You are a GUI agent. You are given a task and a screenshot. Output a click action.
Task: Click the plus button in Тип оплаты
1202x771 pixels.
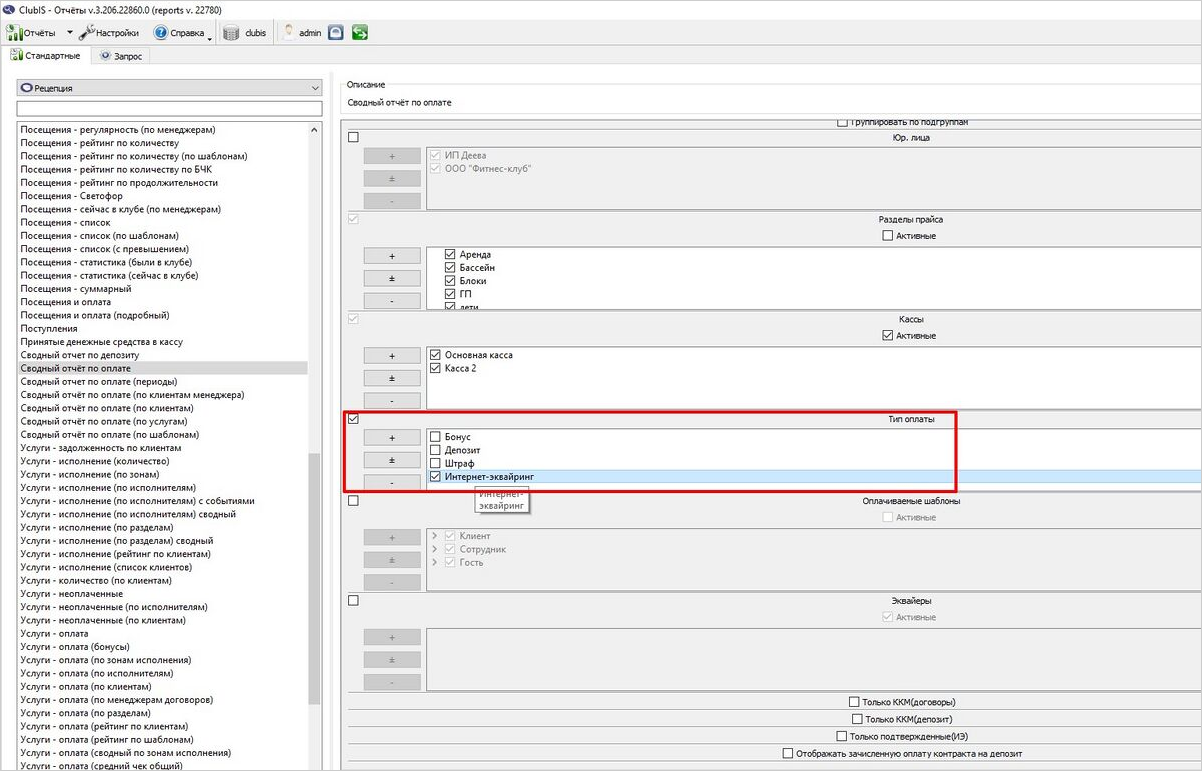tap(391, 438)
